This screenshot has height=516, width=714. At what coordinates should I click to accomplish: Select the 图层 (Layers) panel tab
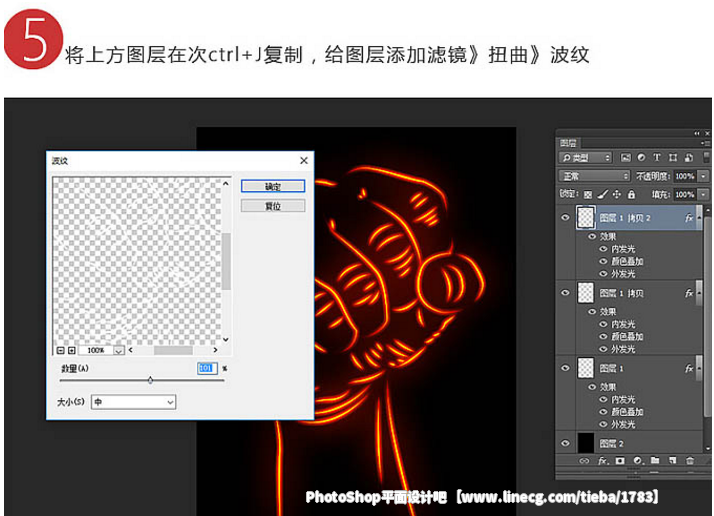pos(568,143)
